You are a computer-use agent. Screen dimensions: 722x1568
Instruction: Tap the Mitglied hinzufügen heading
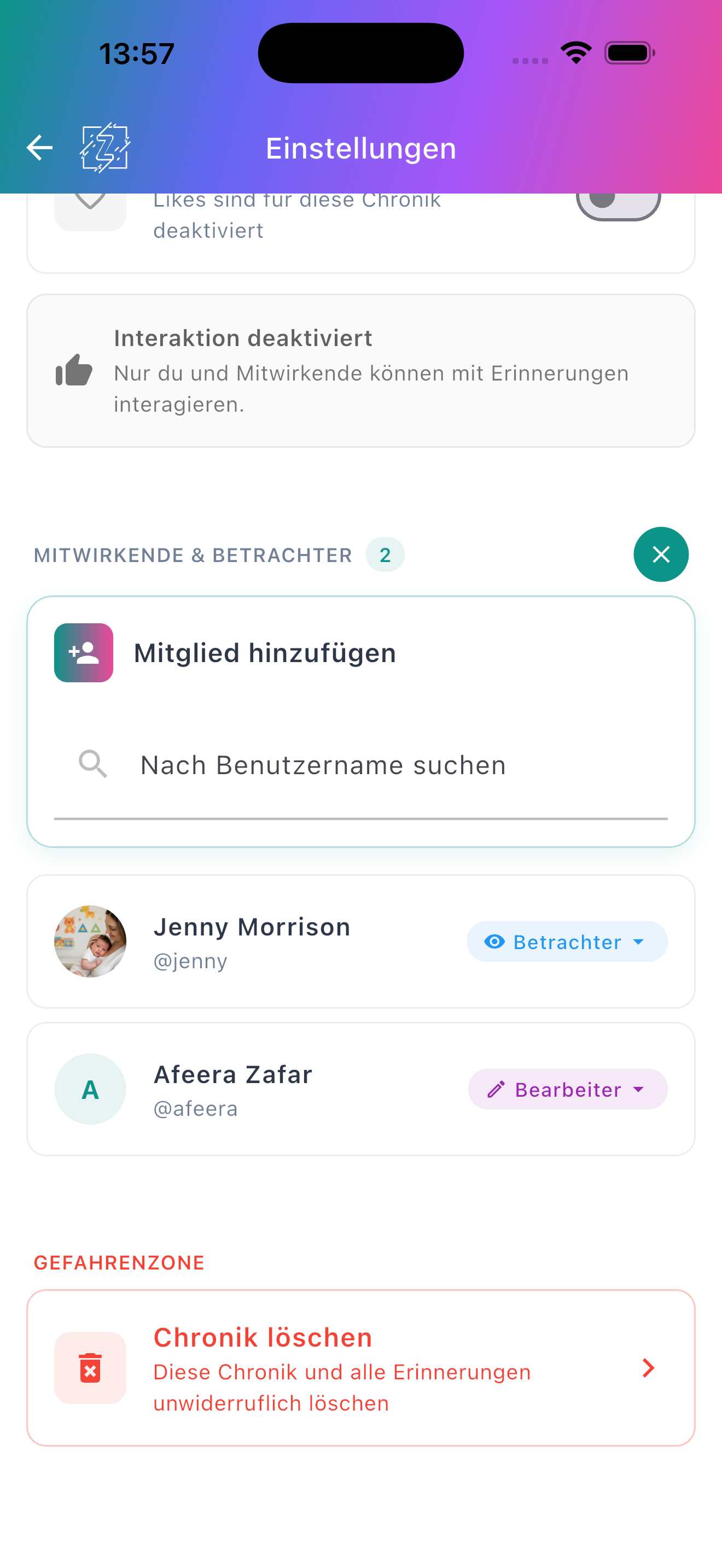coord(265,653)
